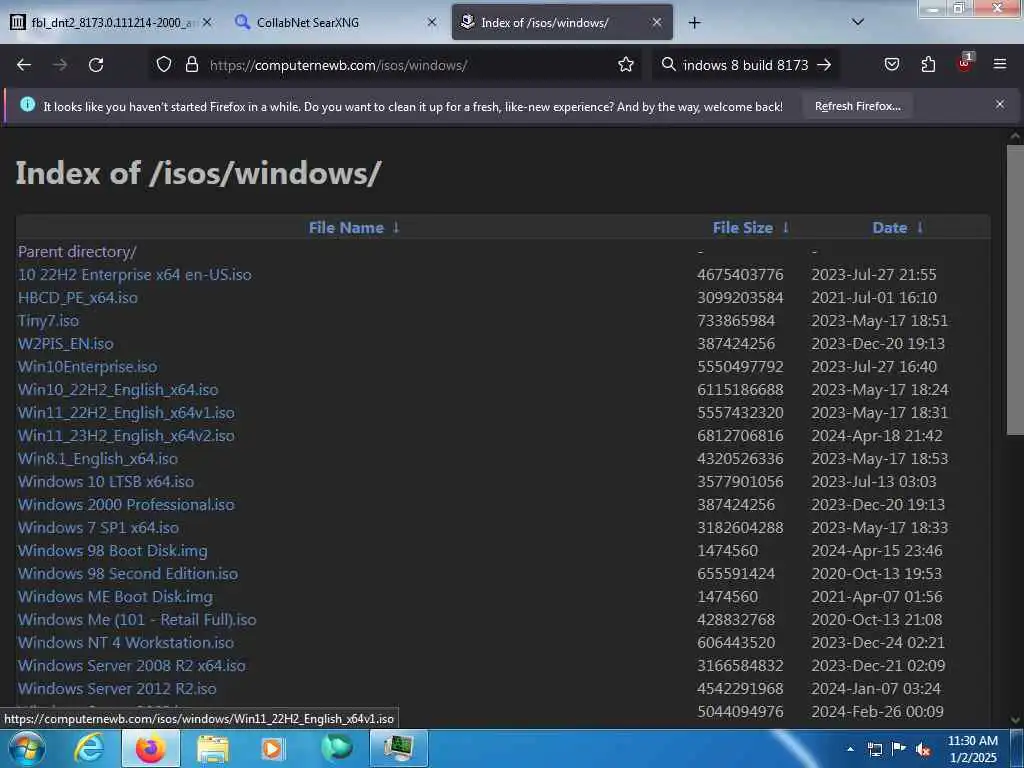Click Windows Me (101 - Retail Full).iso
Viewport: 1024px width, 768px height.
137,619
